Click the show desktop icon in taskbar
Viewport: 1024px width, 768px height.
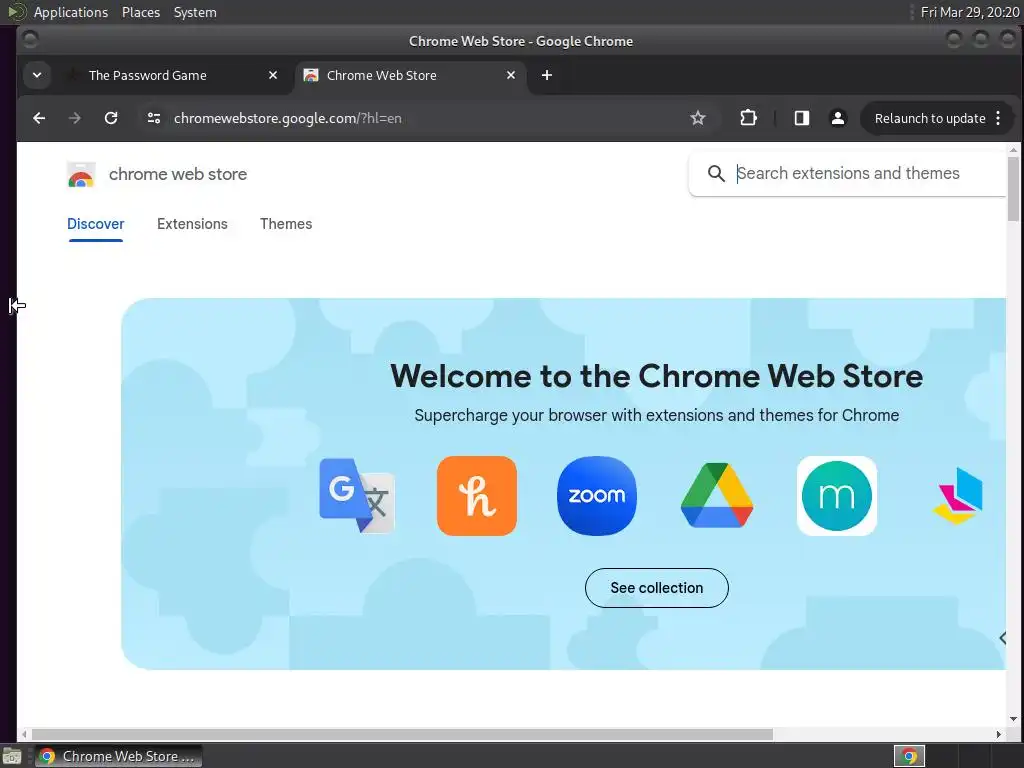coord(12,757)
